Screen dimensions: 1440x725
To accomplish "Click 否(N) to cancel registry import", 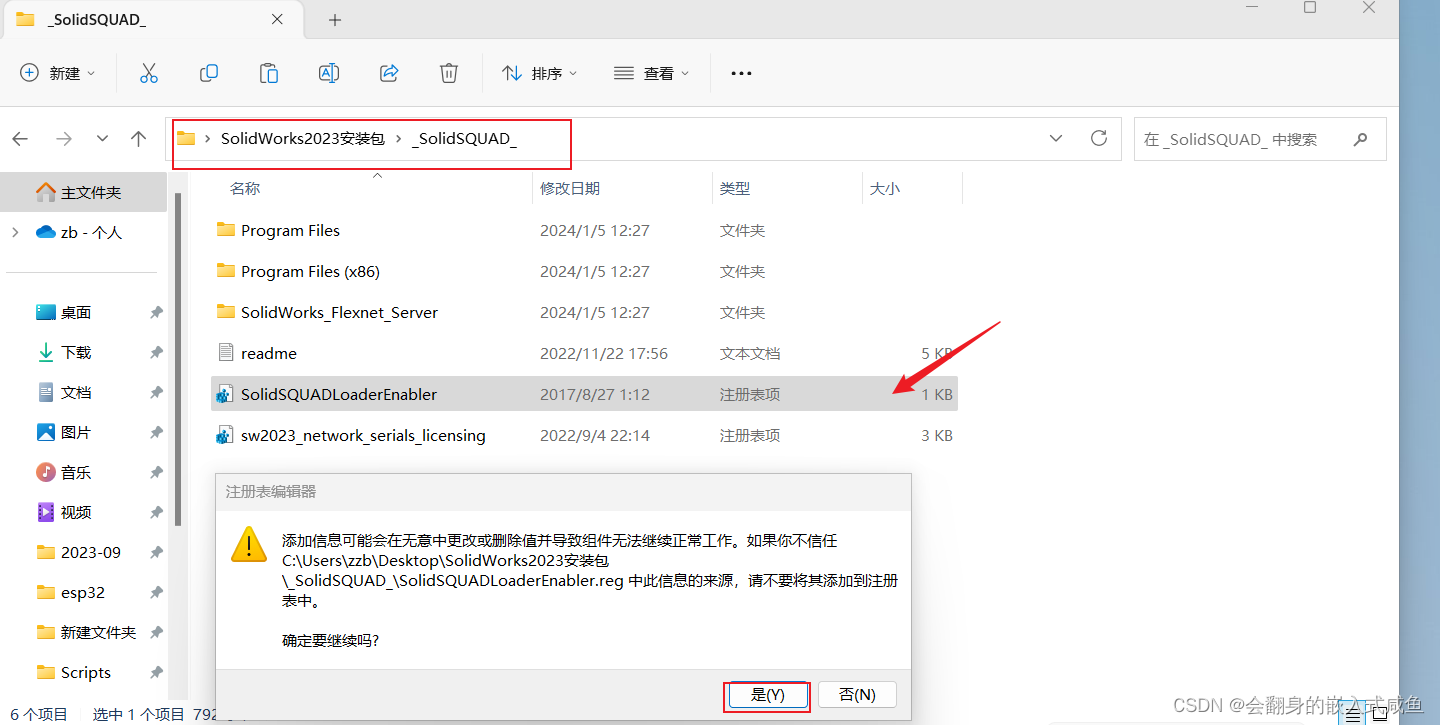I will 857,694.
